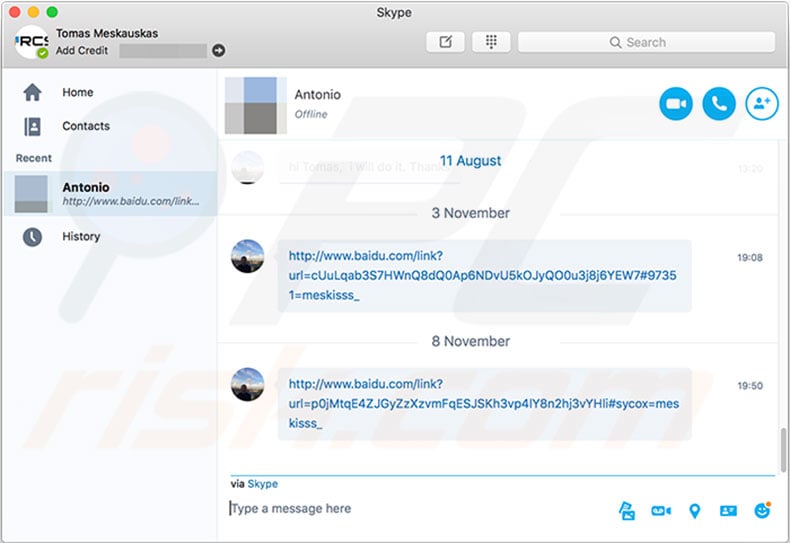790x543 pixels.
Task: Open the baidu link sent at 19:08
Action: coord(482,276)
